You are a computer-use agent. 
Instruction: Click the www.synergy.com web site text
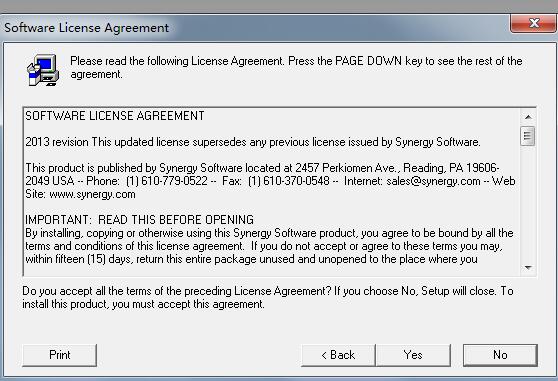(93, 194)
